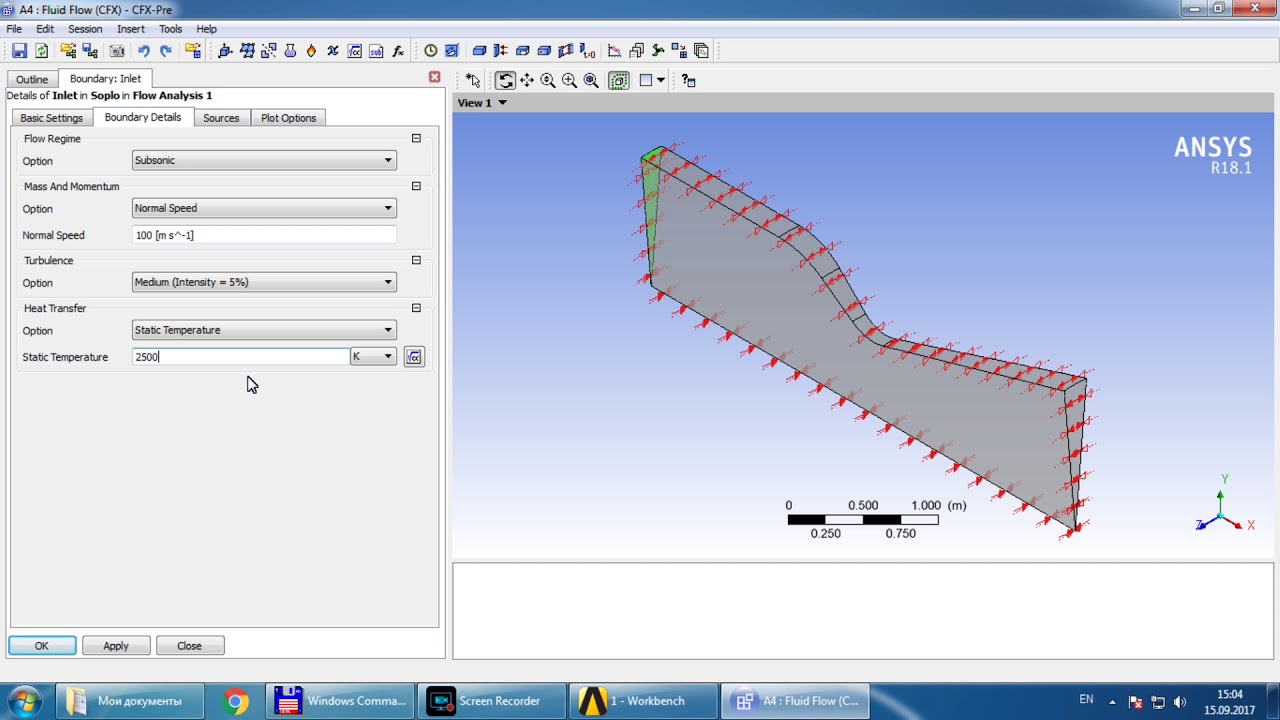The image size is (1280, 720).
Task: Click the camera snapshot icon
Action: pyautogui.click(x=117, y=51)
